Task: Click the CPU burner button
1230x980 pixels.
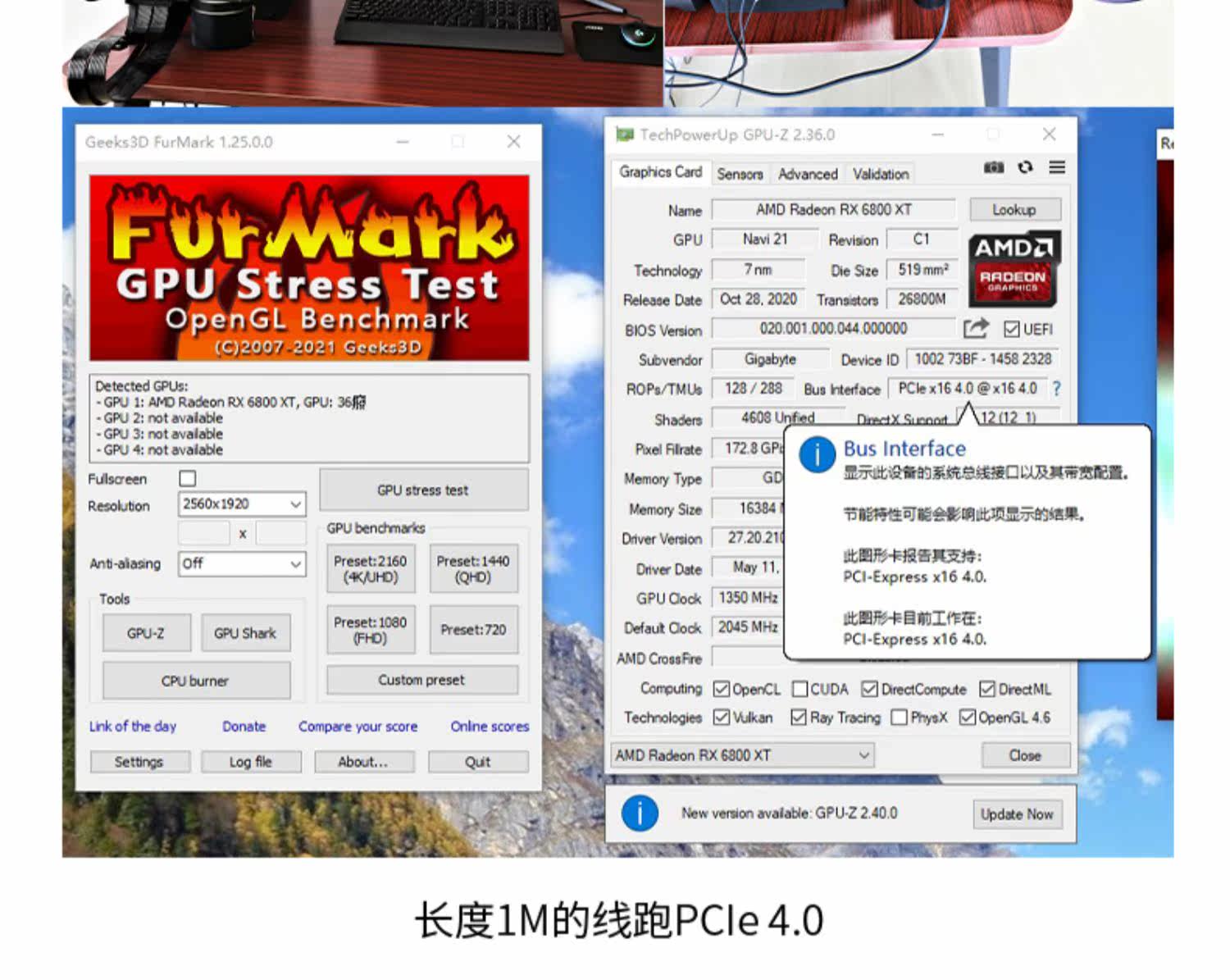Action: pyautogui.click(x=196, y=681)
